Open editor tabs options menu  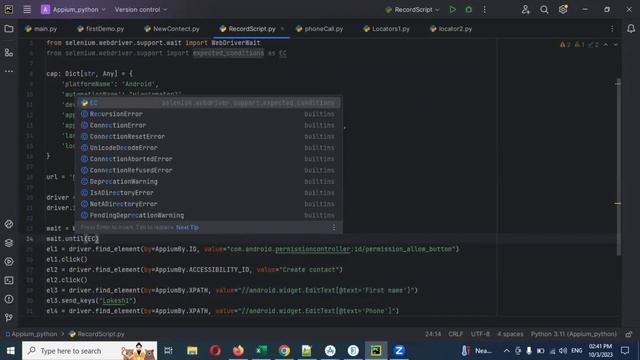(612, 29)
